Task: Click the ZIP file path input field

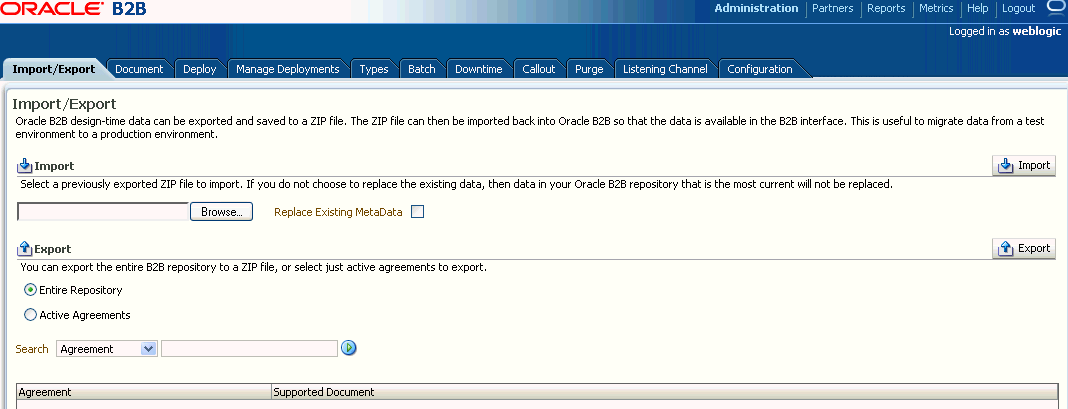Action: (x=103, y=212)
